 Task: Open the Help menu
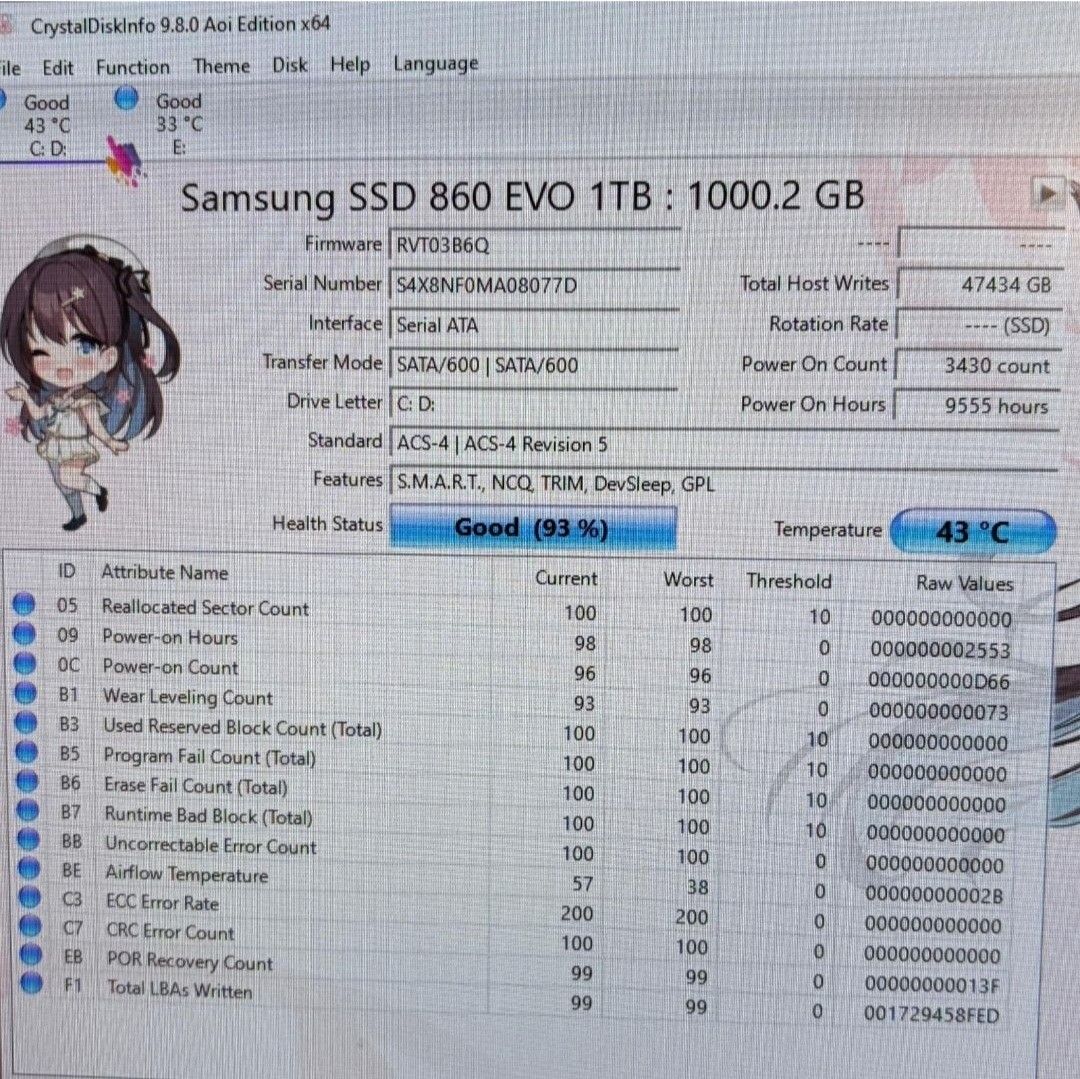[x=350, y=64]
